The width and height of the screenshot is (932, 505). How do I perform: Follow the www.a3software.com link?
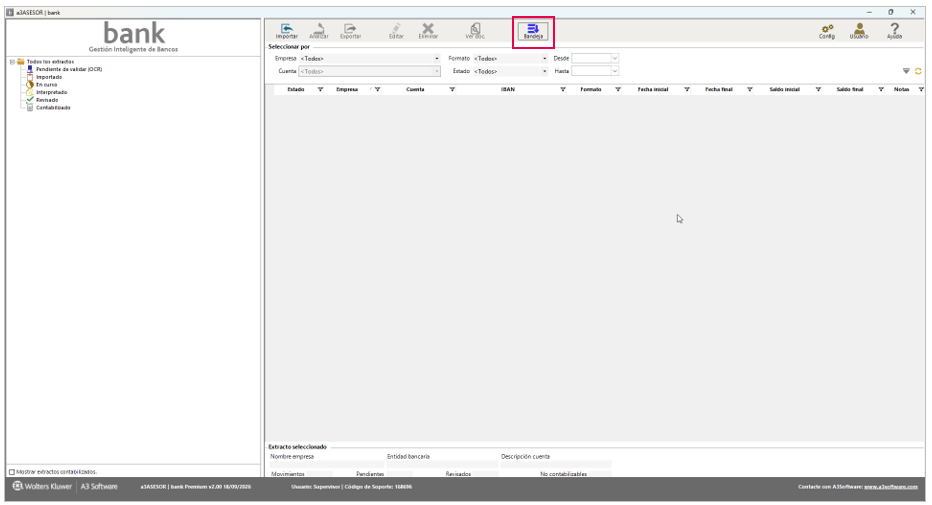coord(890,487)
